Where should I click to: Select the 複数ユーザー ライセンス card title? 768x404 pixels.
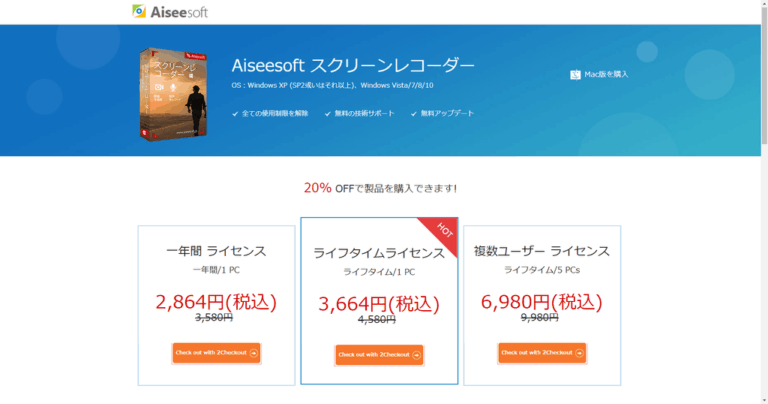pyautogui.click(x=541, y=251)
